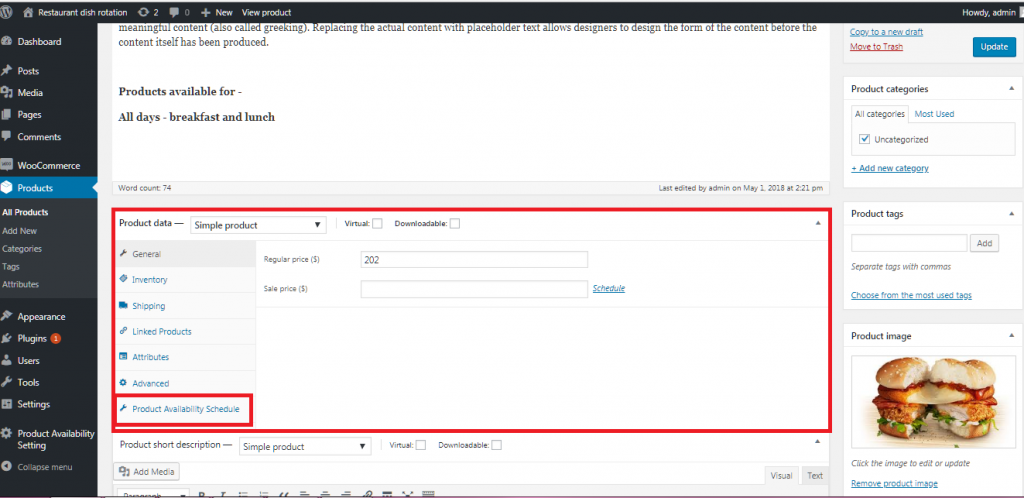
Task: Select the General product data tab
Action: click(x=185, y=254)
